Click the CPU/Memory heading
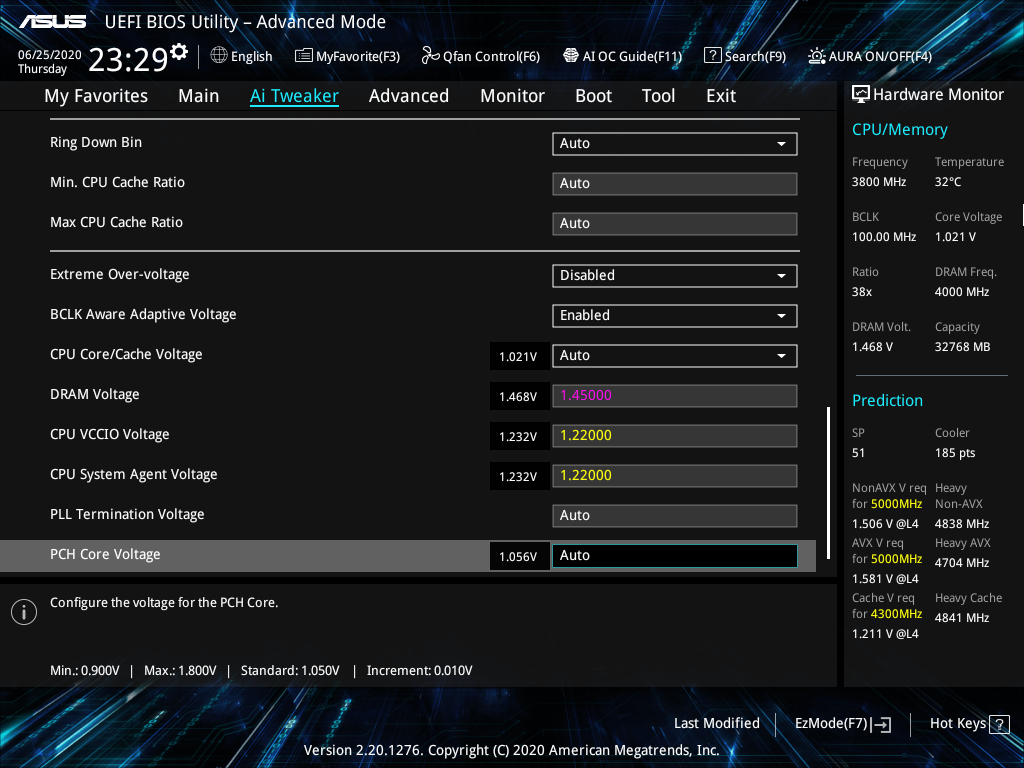 (x=899, y=130)
